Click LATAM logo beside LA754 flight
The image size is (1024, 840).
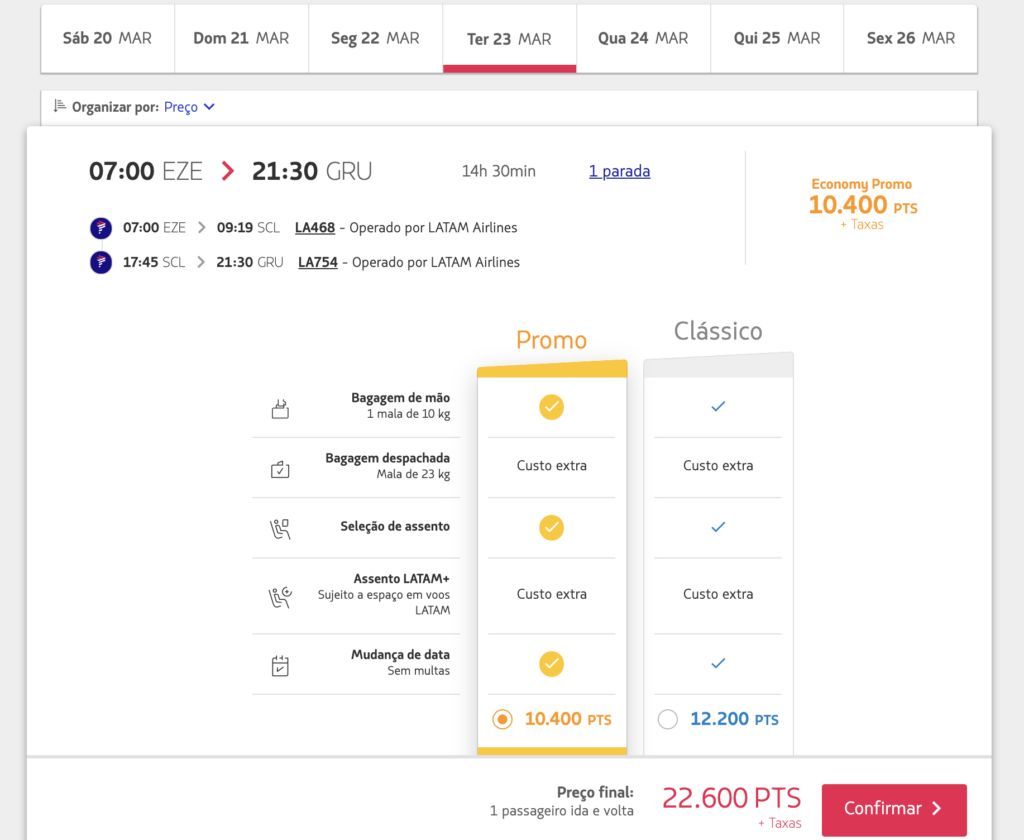[101, 263]
